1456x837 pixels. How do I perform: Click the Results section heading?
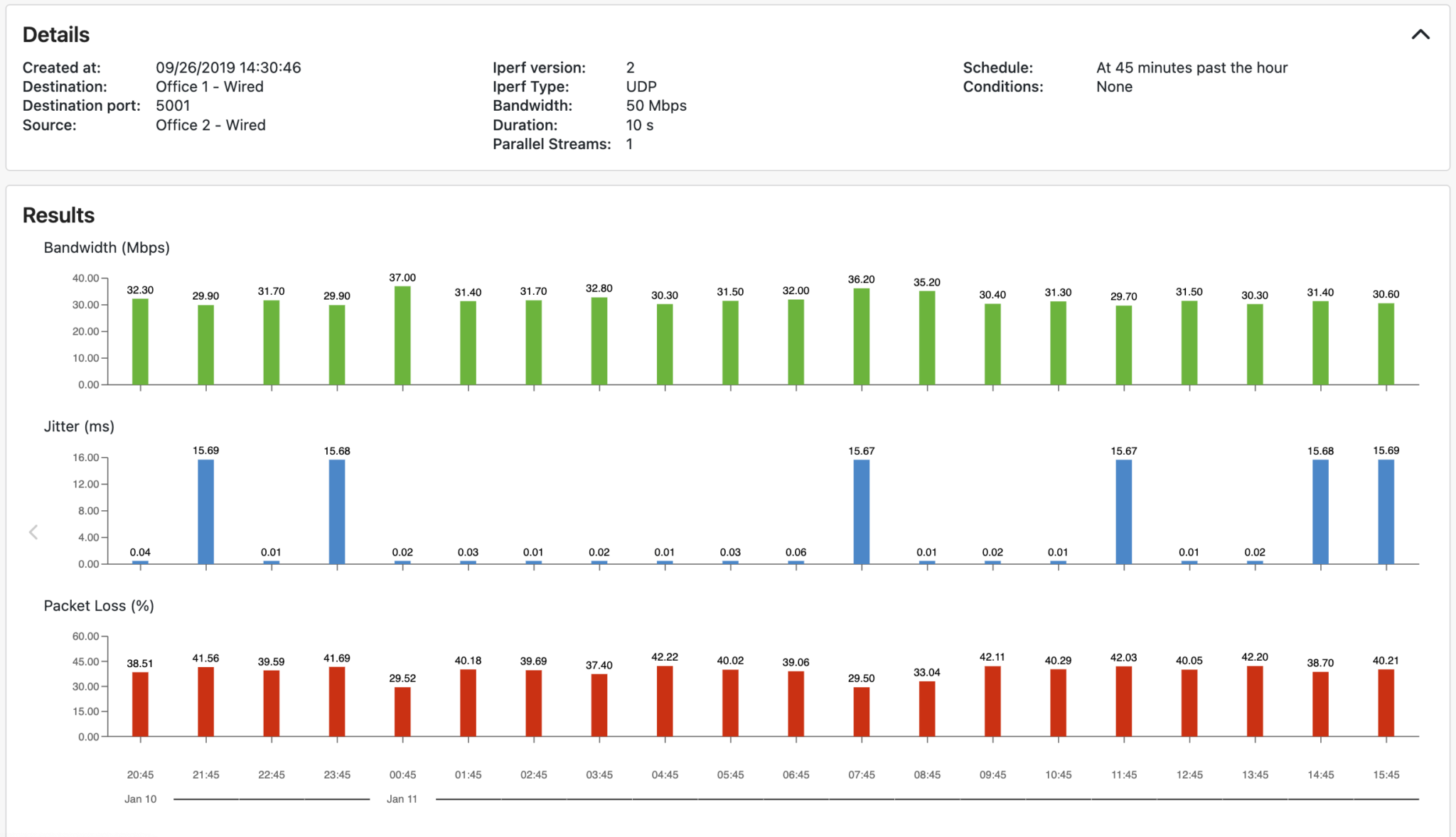click(x=58, y=215)
